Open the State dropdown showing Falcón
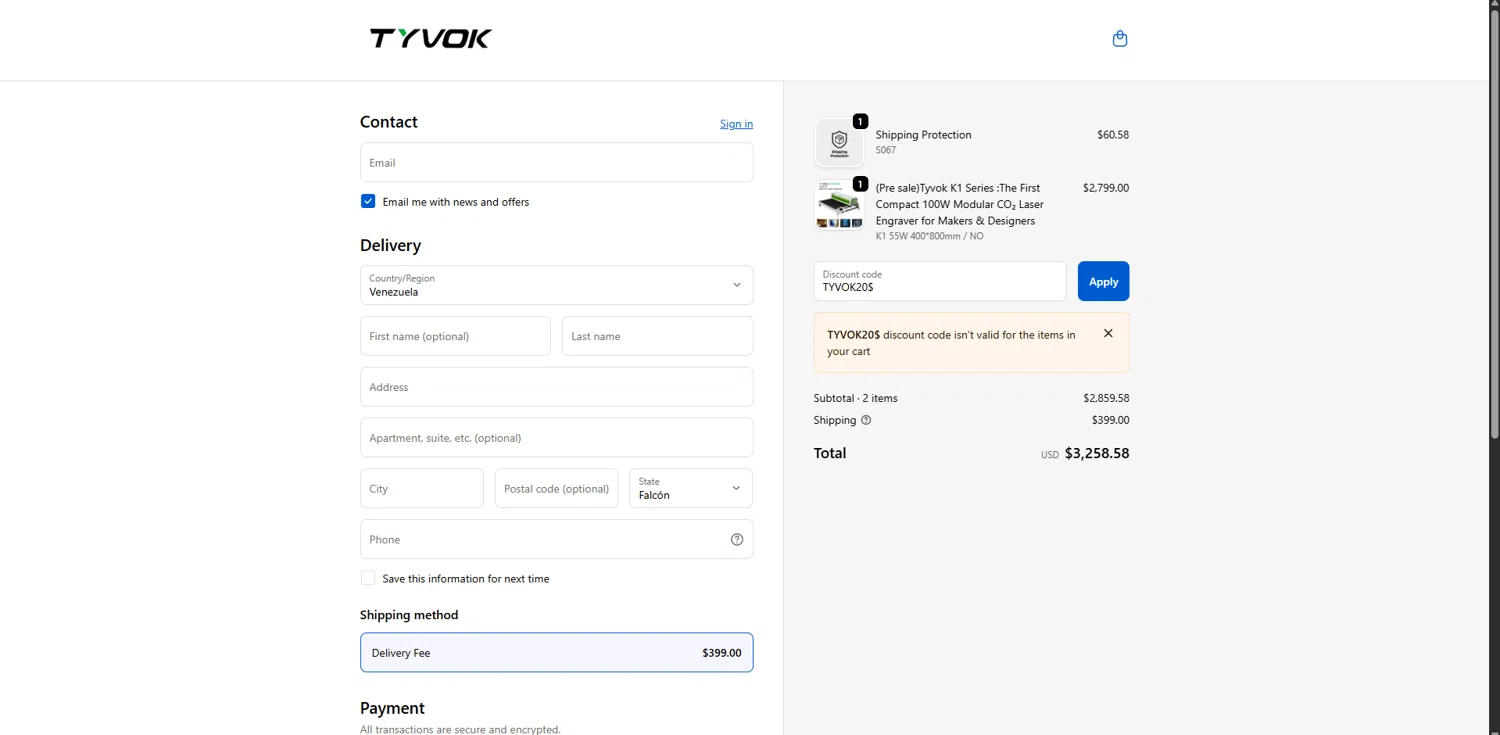 (x=691, y=488)
